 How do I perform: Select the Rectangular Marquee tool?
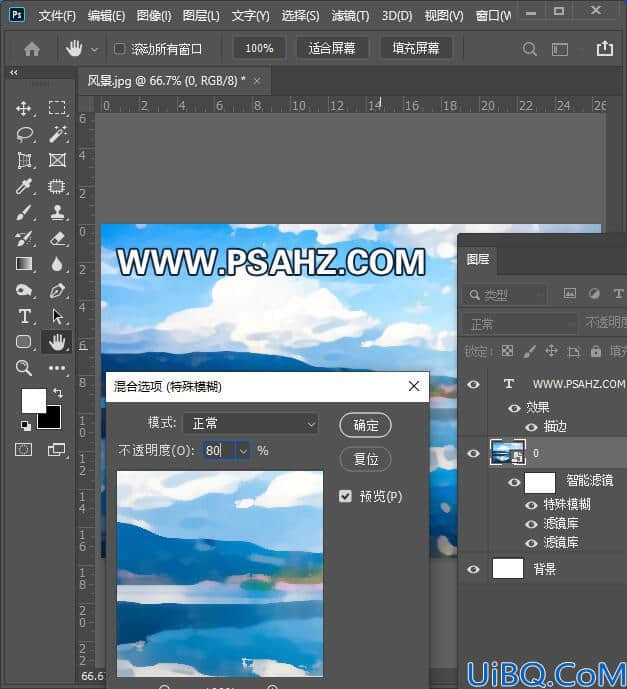(57, 108)
